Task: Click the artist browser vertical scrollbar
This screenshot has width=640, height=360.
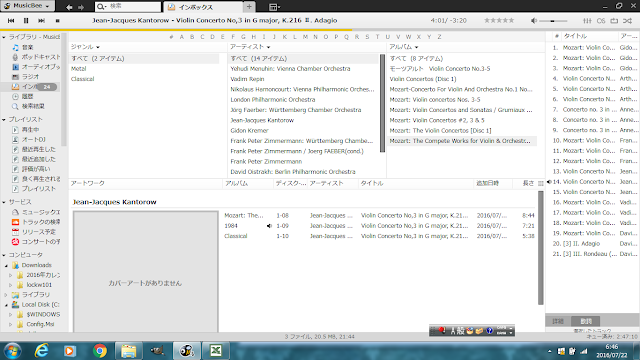Action: click(x=382, y=103)
